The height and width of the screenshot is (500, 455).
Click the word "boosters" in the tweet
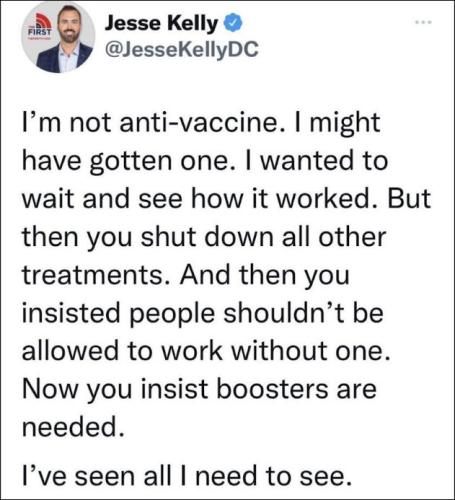(272, 390)
